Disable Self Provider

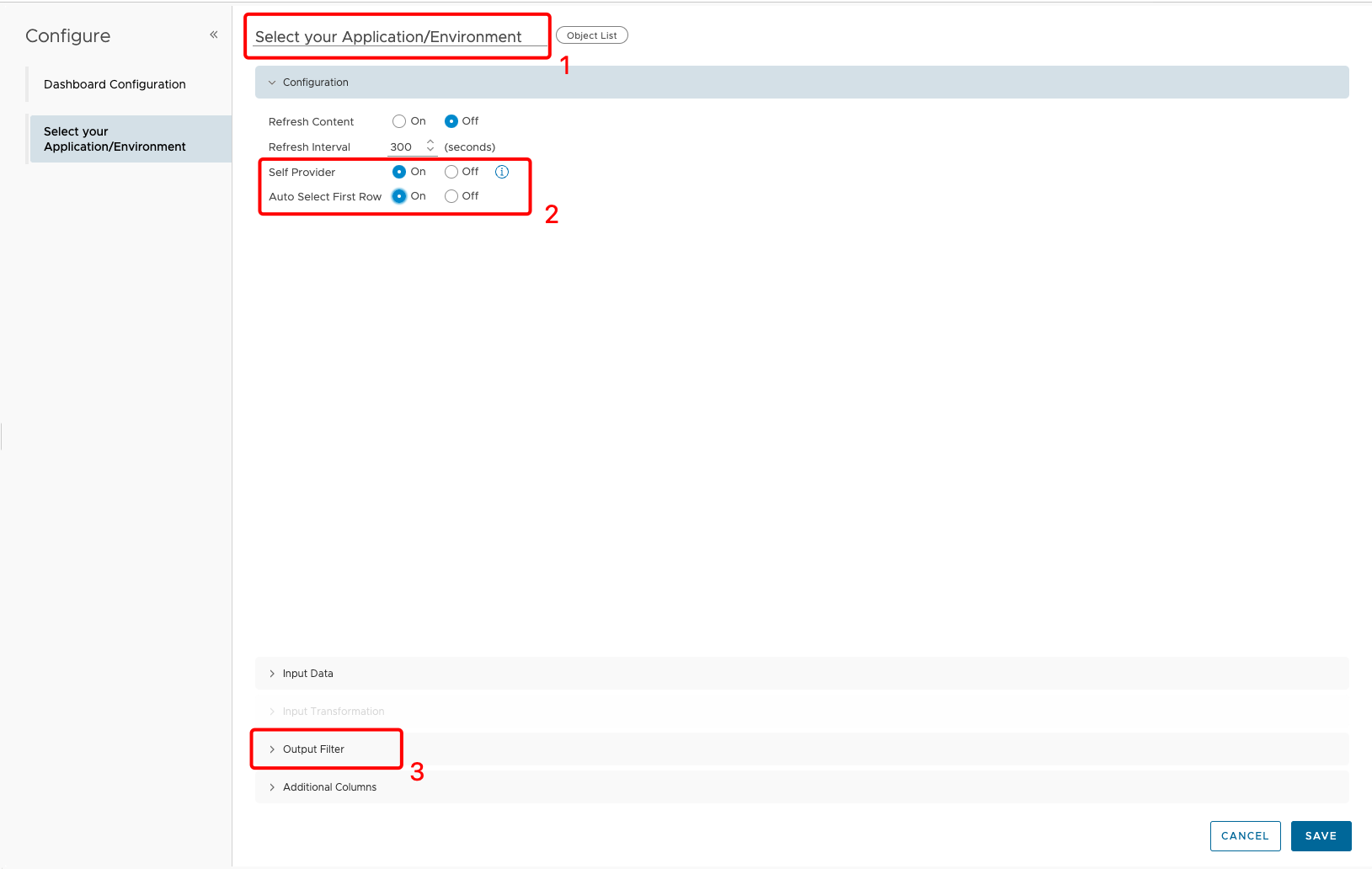(451, 171)
